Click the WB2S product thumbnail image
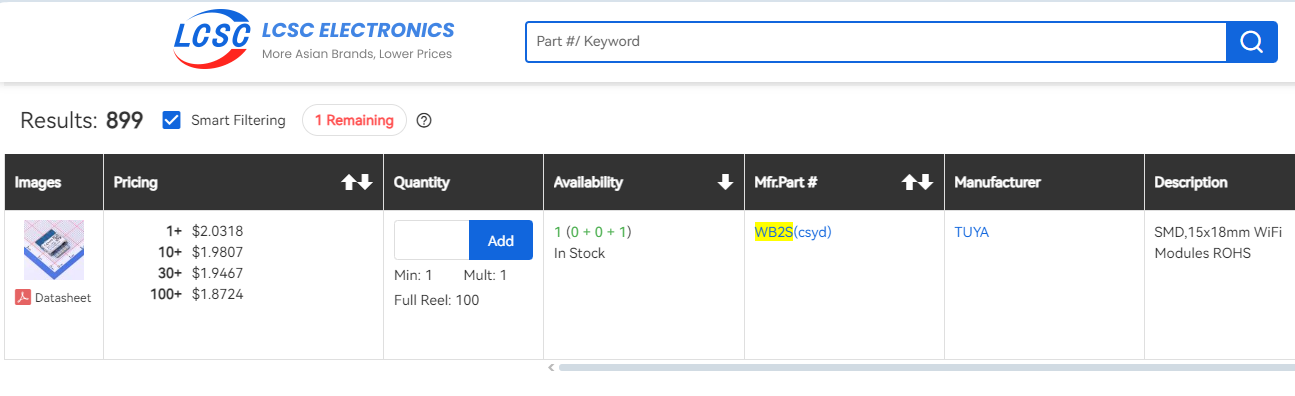This screenshot has width=1295, height=396. pos(54,250)
